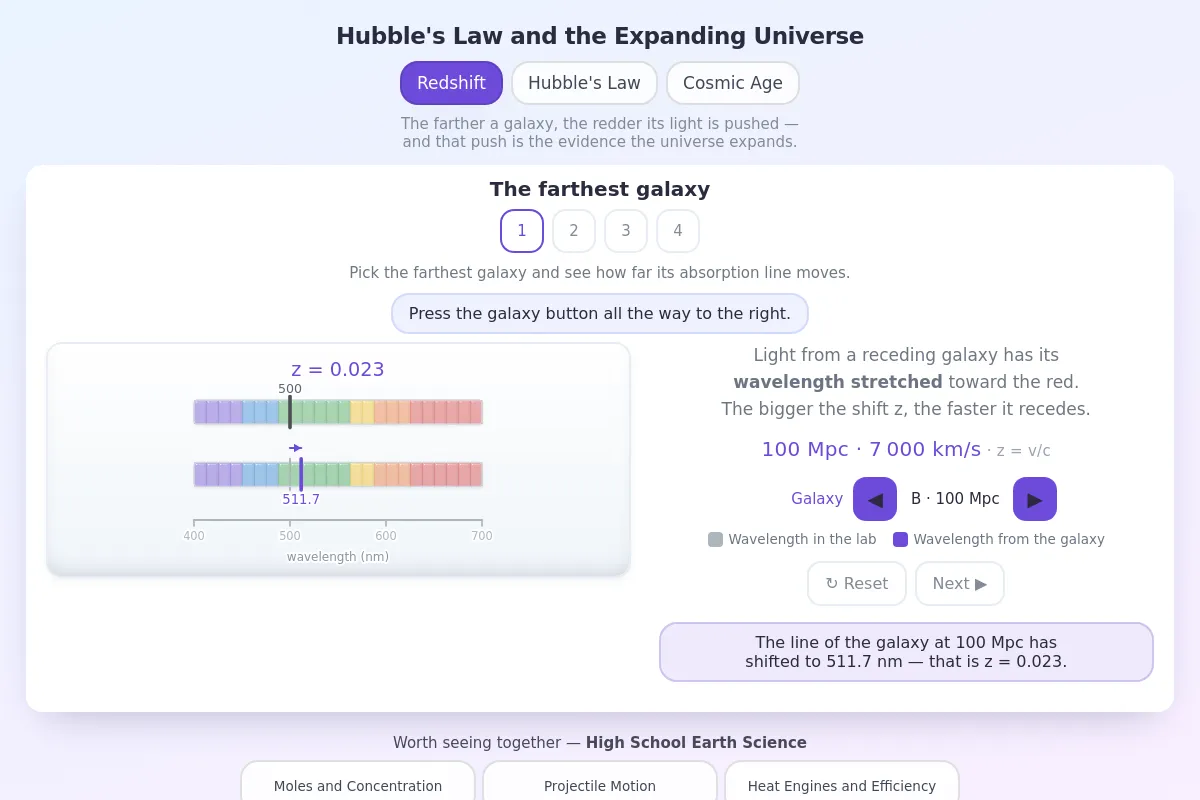This screenshot has height=800, width=1200.
Task: Click the small redshift arrow above the galaxy spectrum
Action: (295, 448)
